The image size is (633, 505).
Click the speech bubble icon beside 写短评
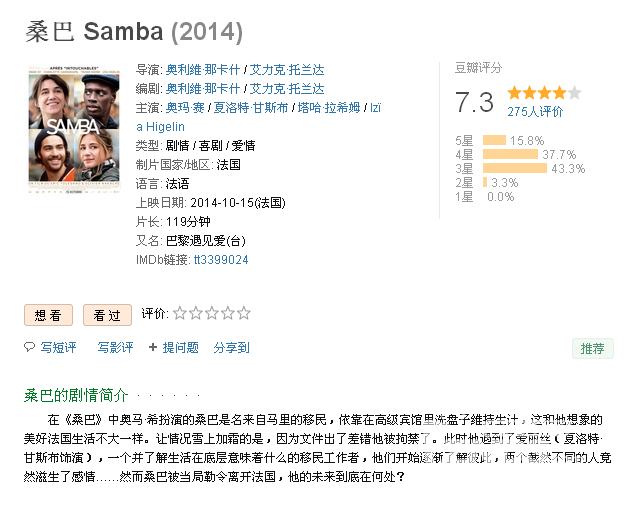(x=29, y=347)
